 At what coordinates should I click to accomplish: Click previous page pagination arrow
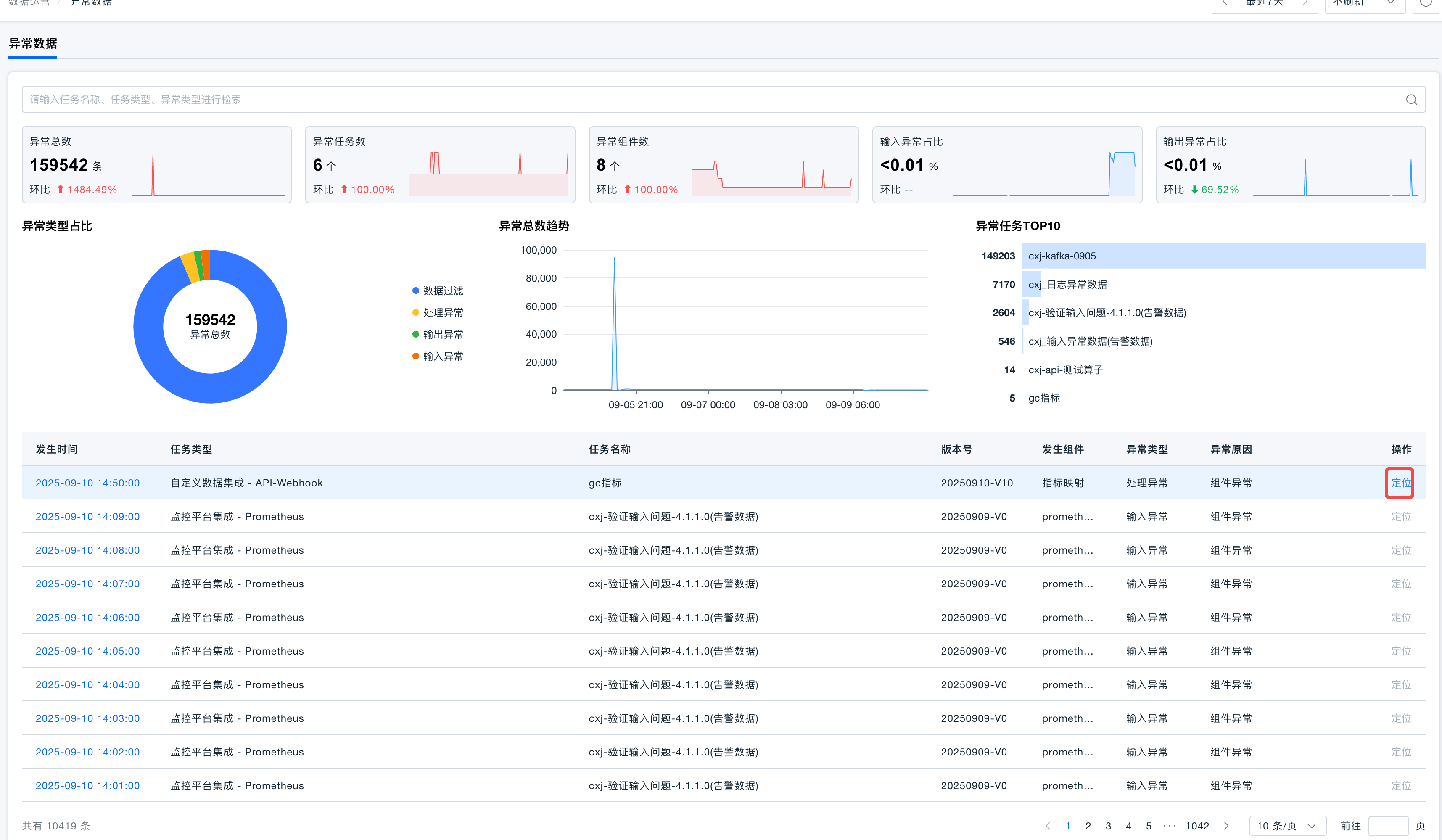1048,826
